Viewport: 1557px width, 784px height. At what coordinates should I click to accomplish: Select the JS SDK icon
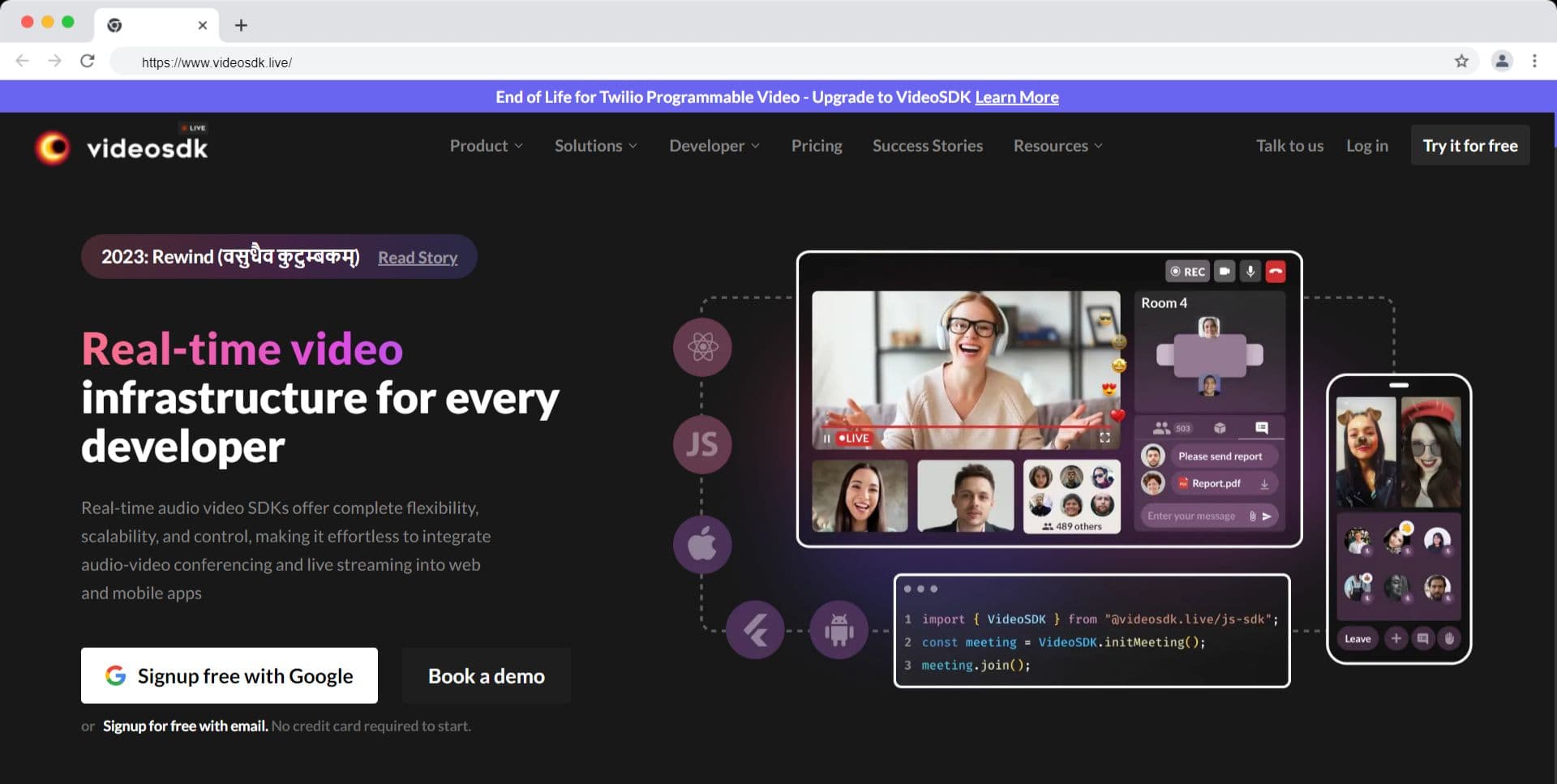(702, 444)
